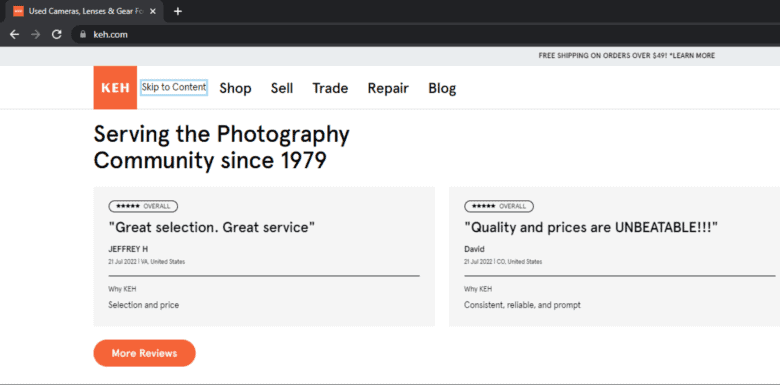Click "21 Jul 2022 | CO, United States" text
The height and width of the screenshot is (385, 780).
click(503, 262)
